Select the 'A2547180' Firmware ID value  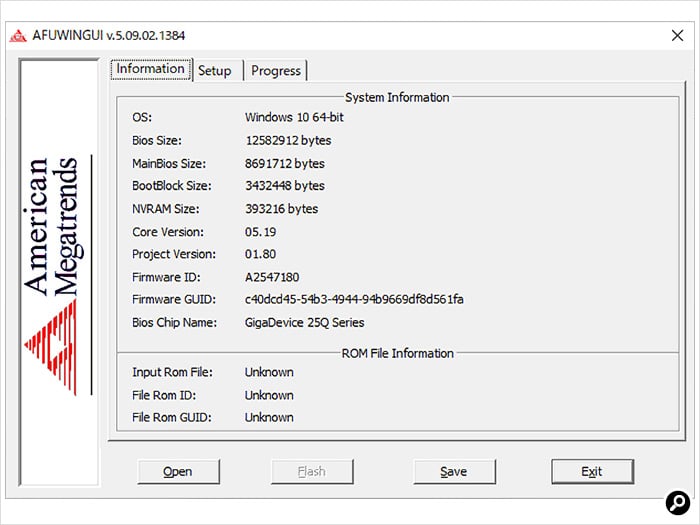point(272,277)
